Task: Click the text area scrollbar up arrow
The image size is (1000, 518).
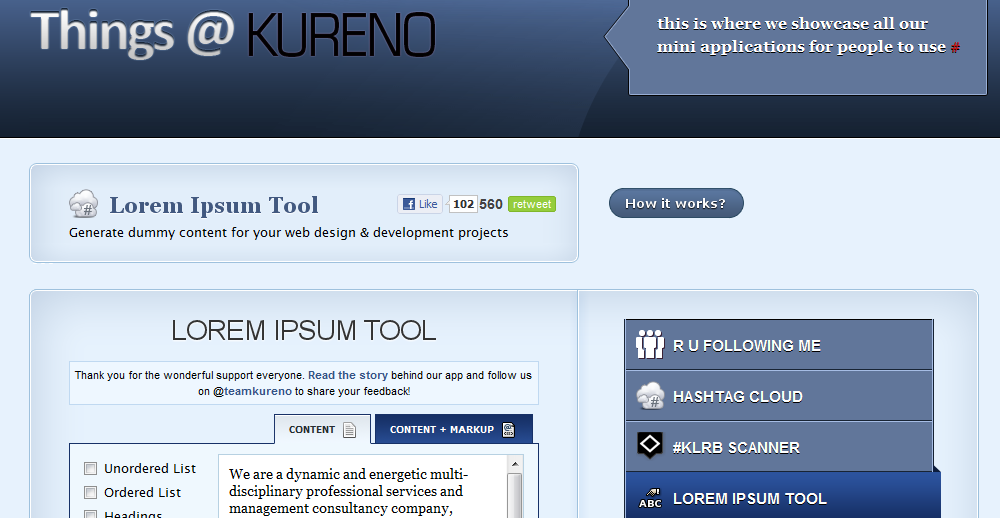Action: 515,464
